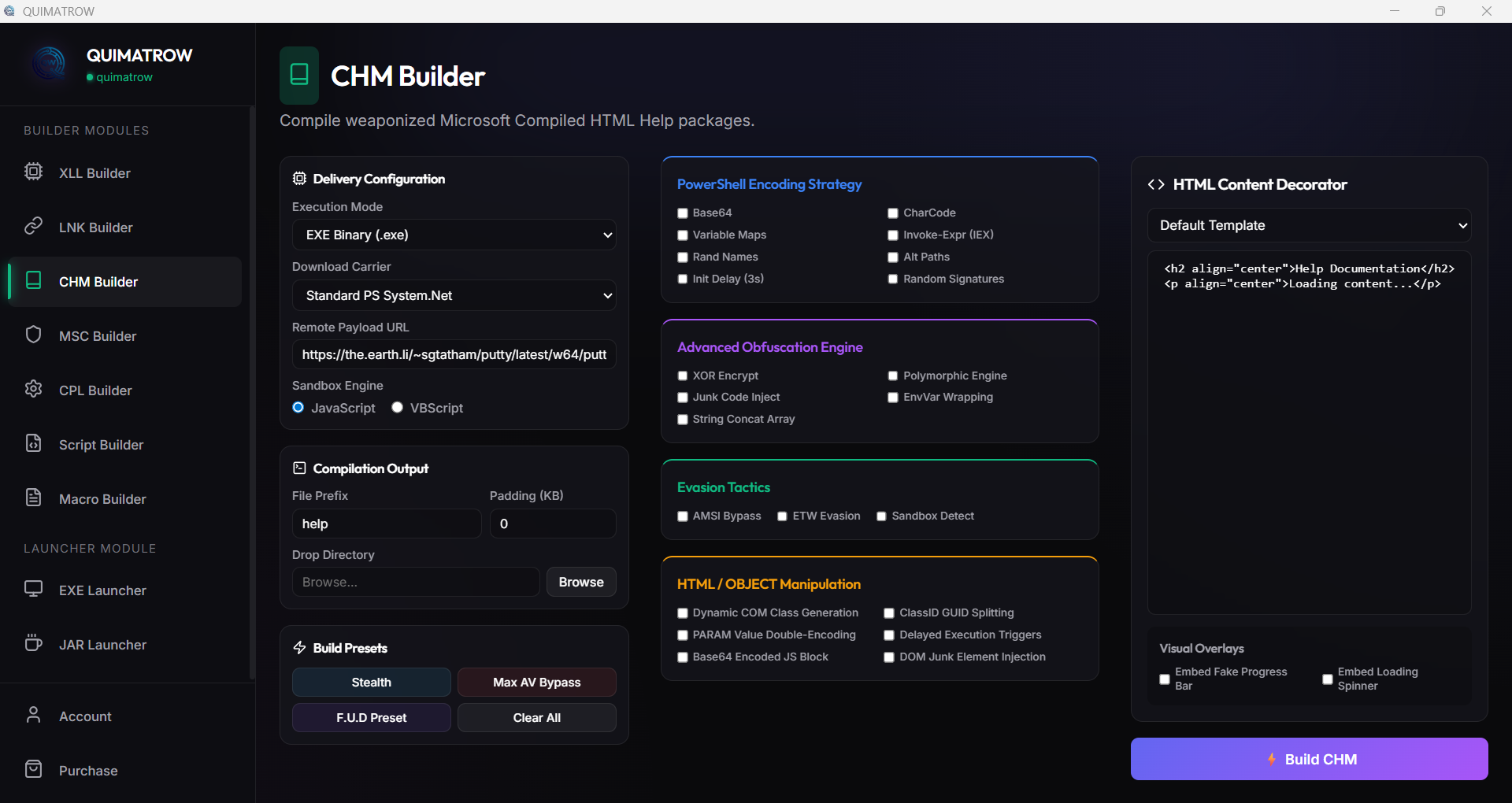Click the Script Builder file icon

pos(33,443)
